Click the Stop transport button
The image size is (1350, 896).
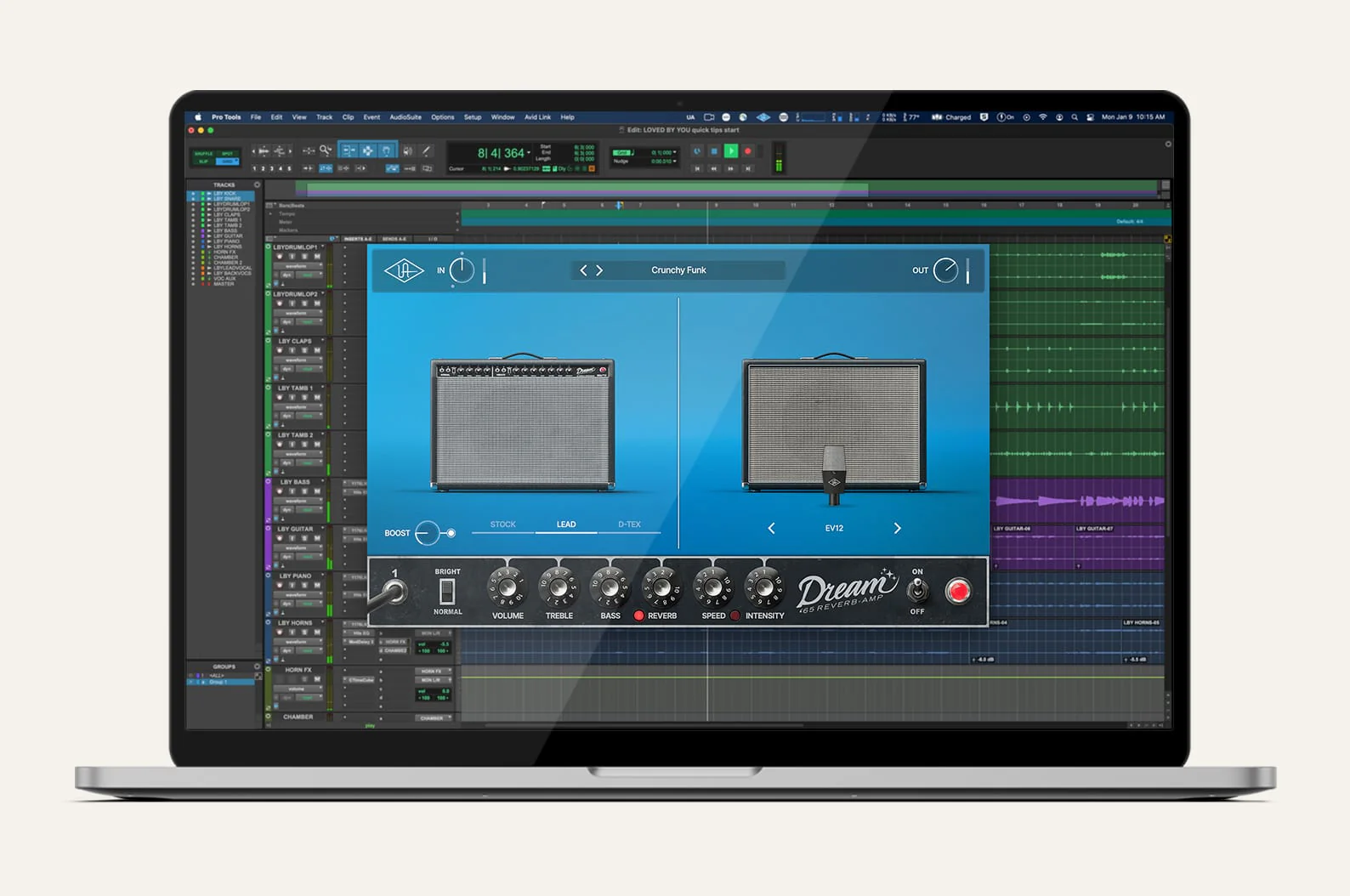714,151
